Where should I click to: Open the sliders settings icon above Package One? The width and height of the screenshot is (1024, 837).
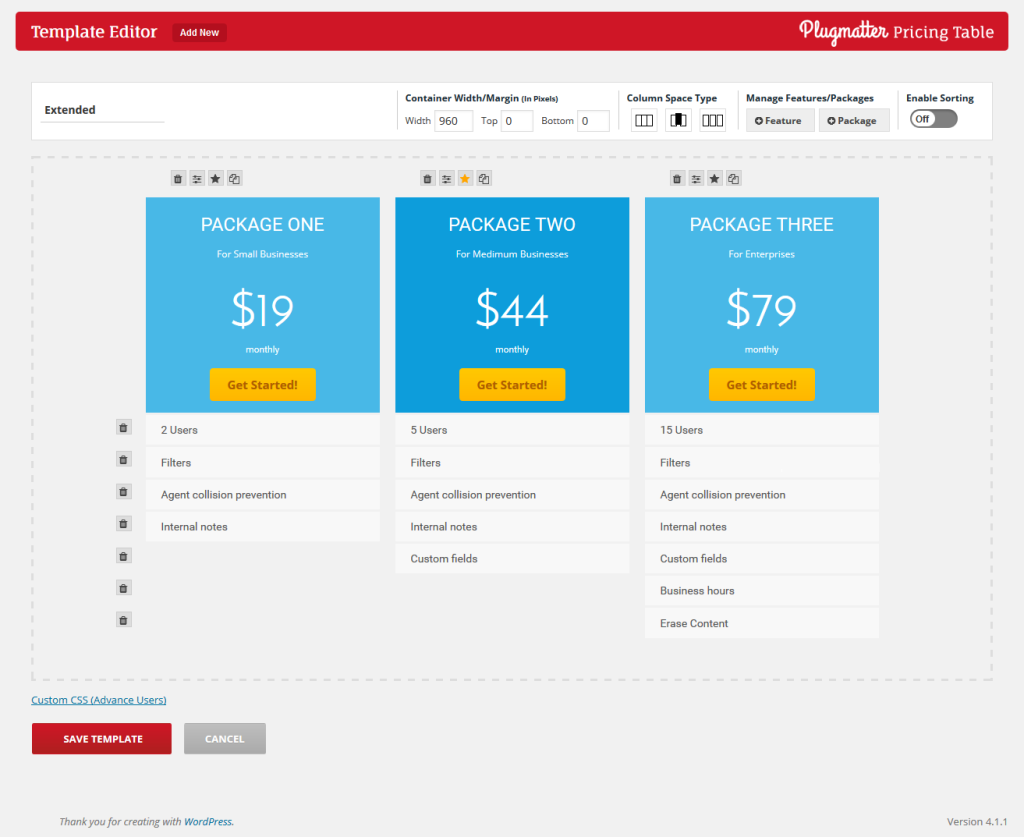coord(197,178)
